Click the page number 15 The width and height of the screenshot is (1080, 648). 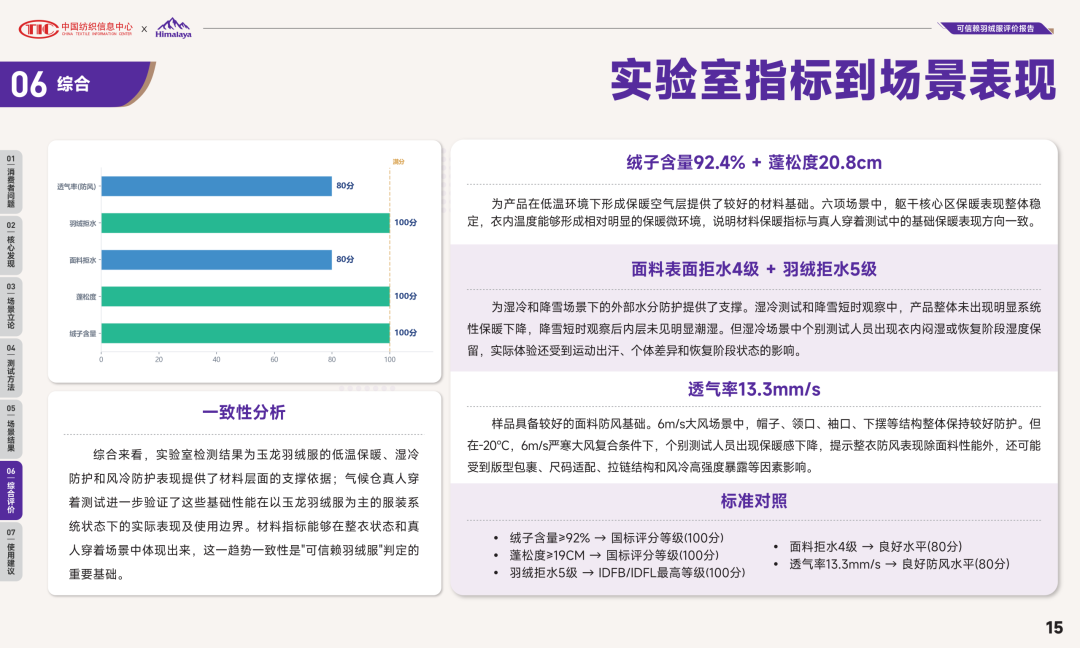1054,627
